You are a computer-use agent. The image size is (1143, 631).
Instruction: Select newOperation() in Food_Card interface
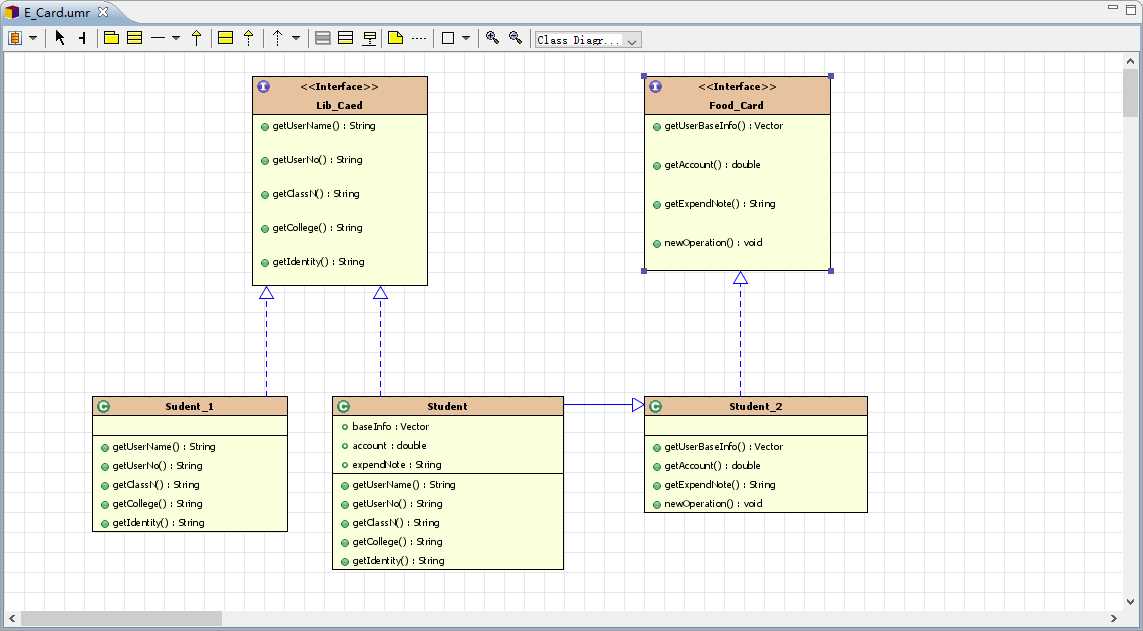[x=708, y=243]
